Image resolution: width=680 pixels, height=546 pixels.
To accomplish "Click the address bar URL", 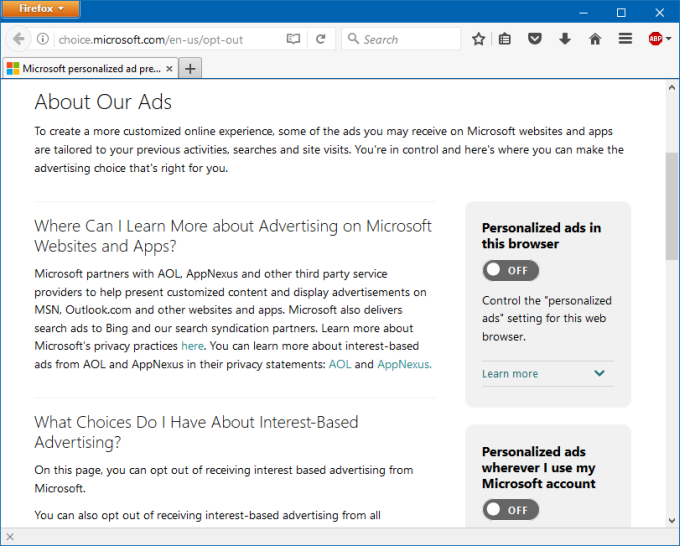I will (150, 40).
